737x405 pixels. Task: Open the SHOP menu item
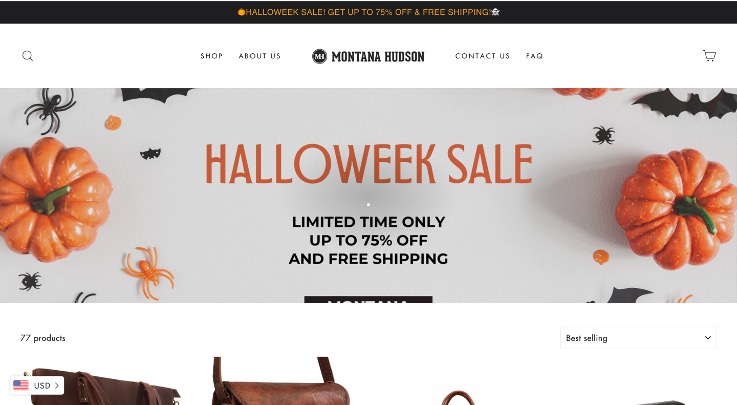coord(212,56)
